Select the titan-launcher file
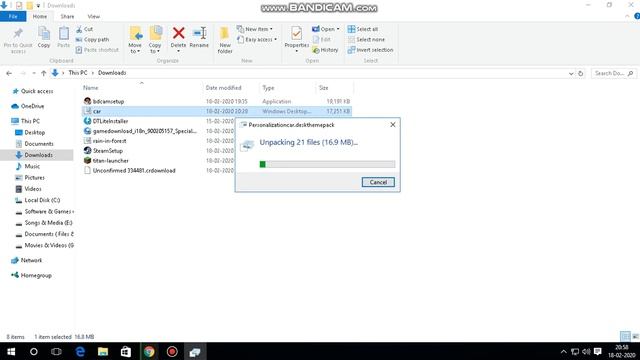The image size is (640, 360). pos(111,161)
